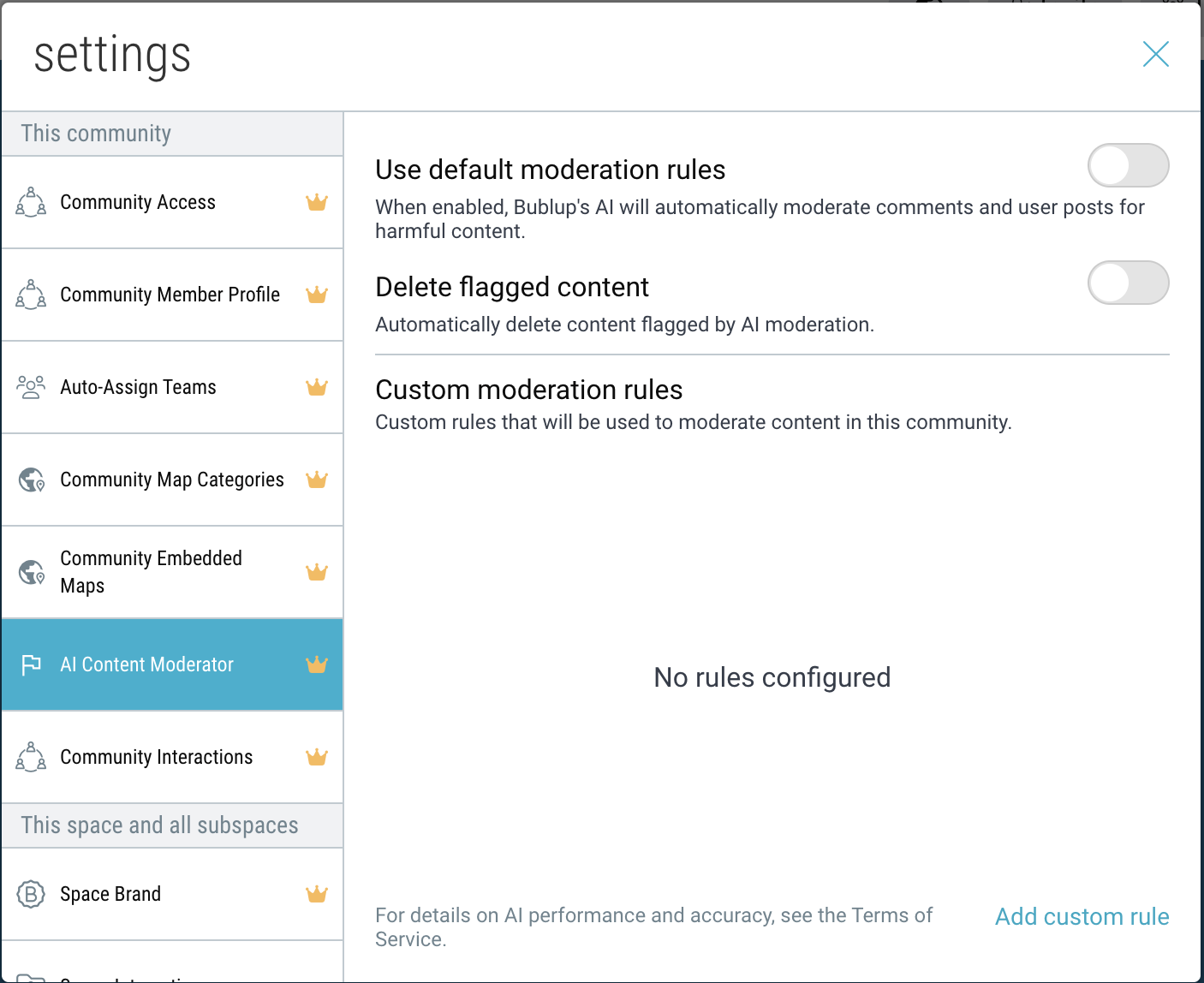Click the Community Access people icon
Screen dimensions: 1204x983
31,202
